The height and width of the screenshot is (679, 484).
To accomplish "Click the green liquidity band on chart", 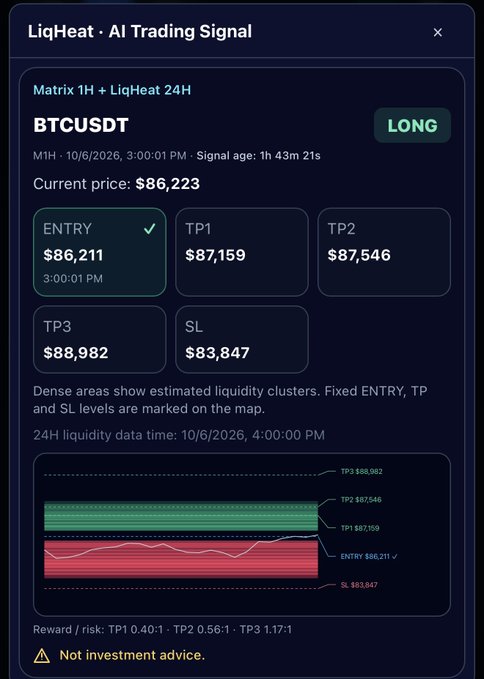I will [x=181, y=516].
